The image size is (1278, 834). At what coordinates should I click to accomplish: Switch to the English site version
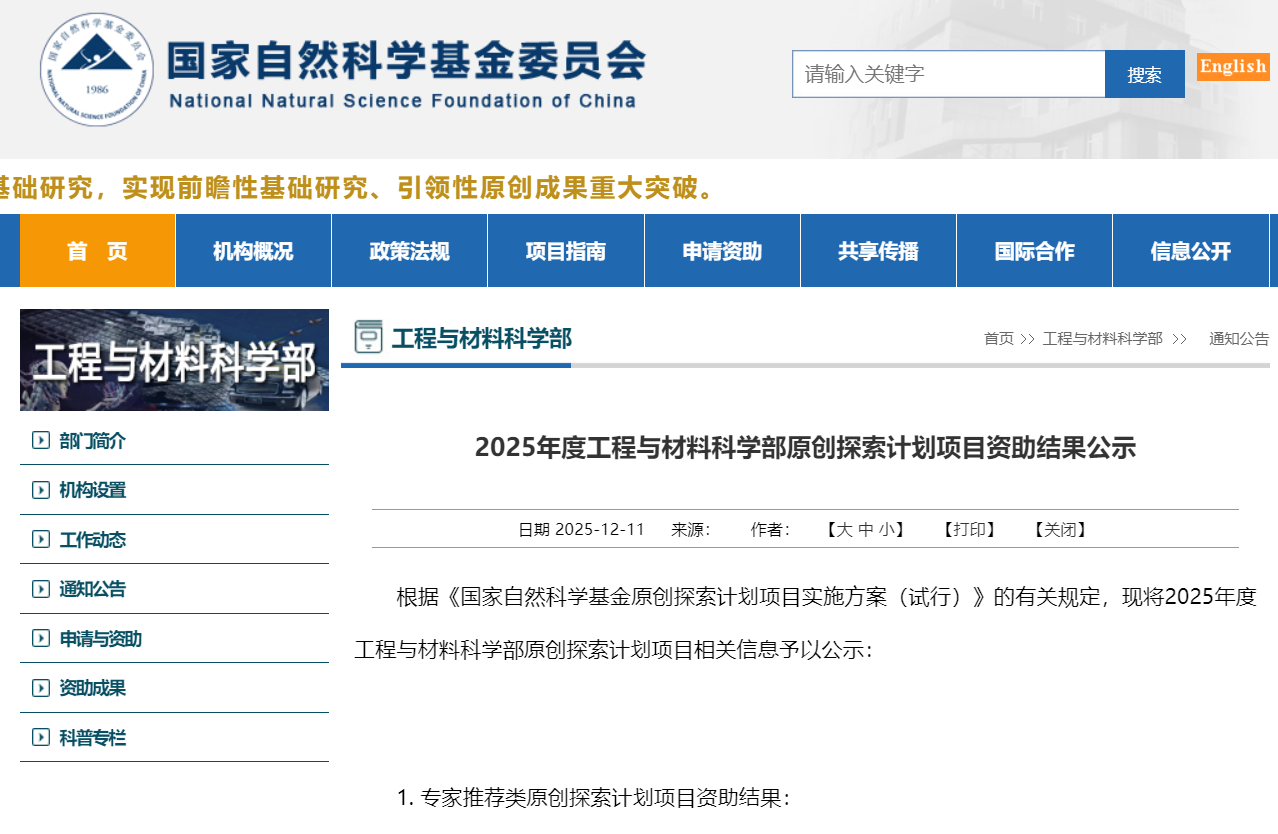click(1233, 67)
